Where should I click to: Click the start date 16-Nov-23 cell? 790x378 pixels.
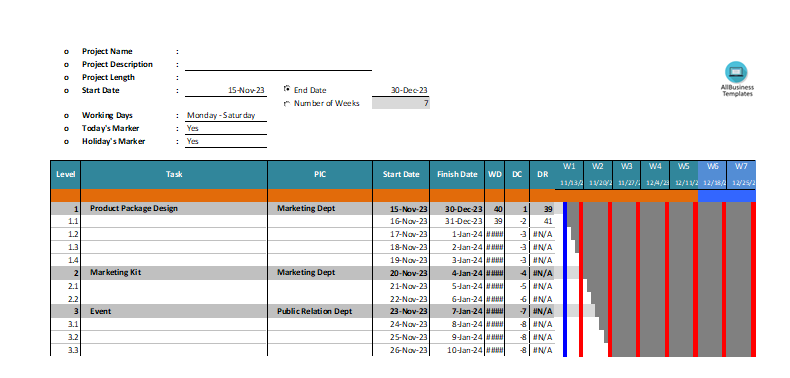[x=401, y=221]
